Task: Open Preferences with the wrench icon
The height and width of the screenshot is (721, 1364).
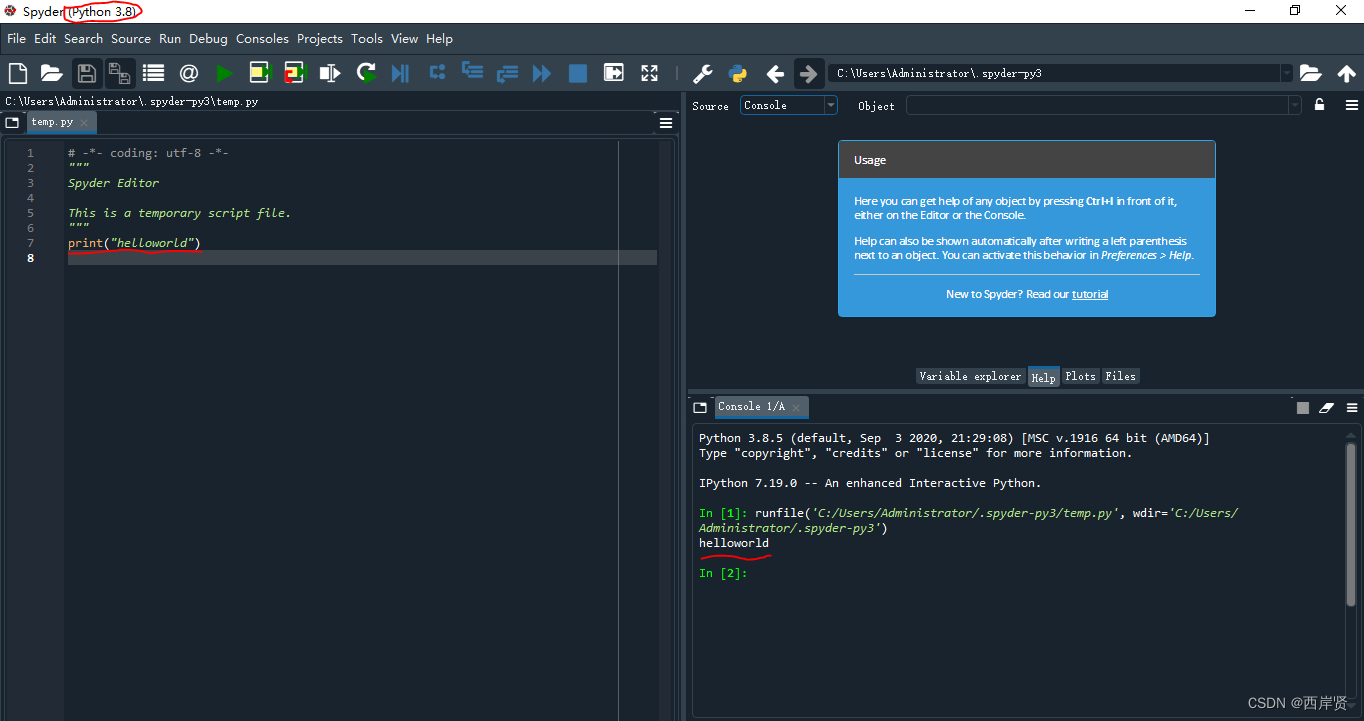Action: [x=703, y=73]
